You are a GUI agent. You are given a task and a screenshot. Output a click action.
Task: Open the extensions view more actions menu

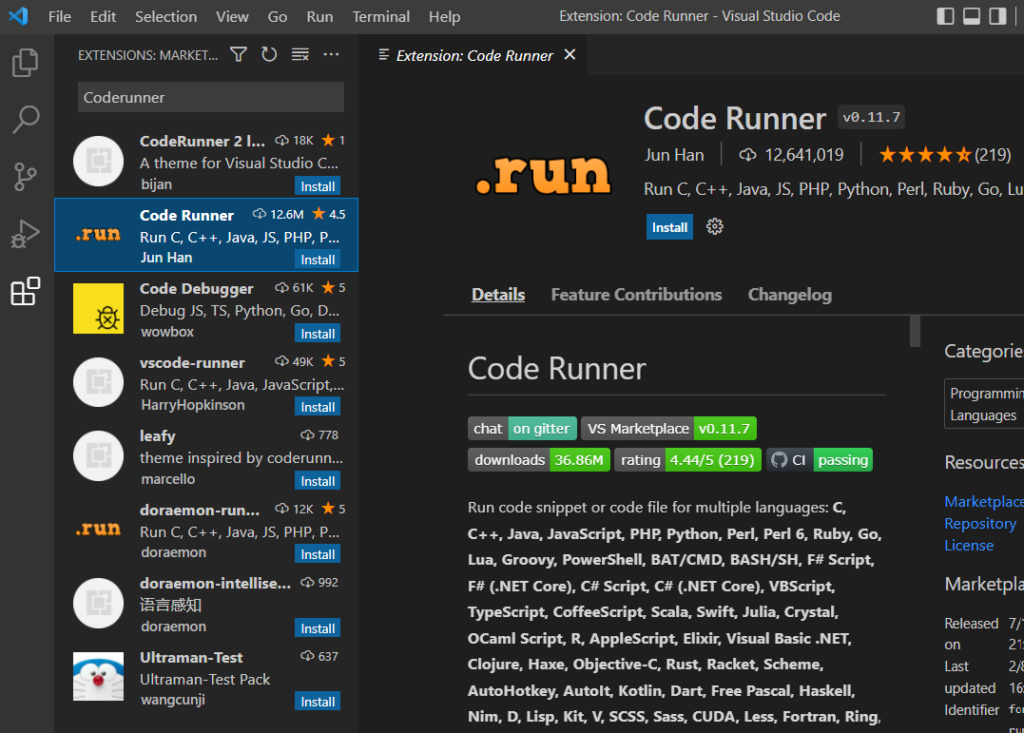(331, 55)
